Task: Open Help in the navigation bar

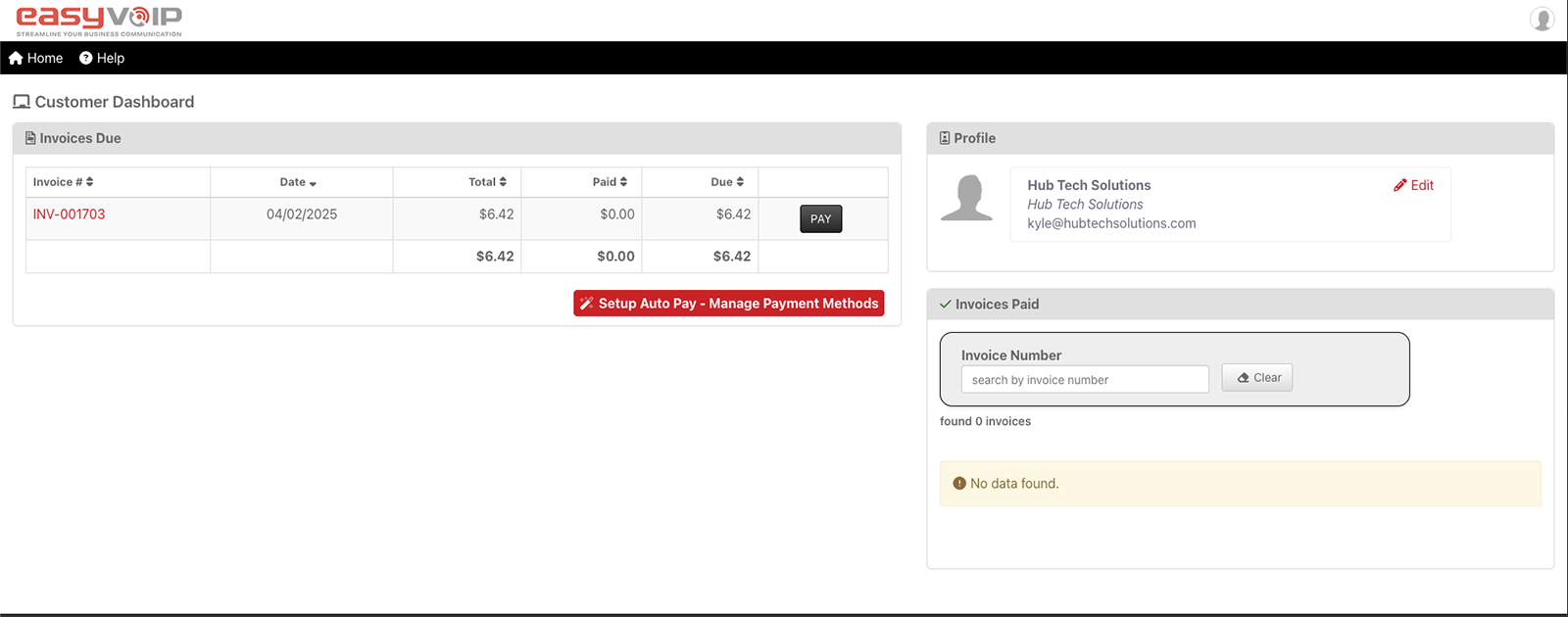Action: (102, 58)
